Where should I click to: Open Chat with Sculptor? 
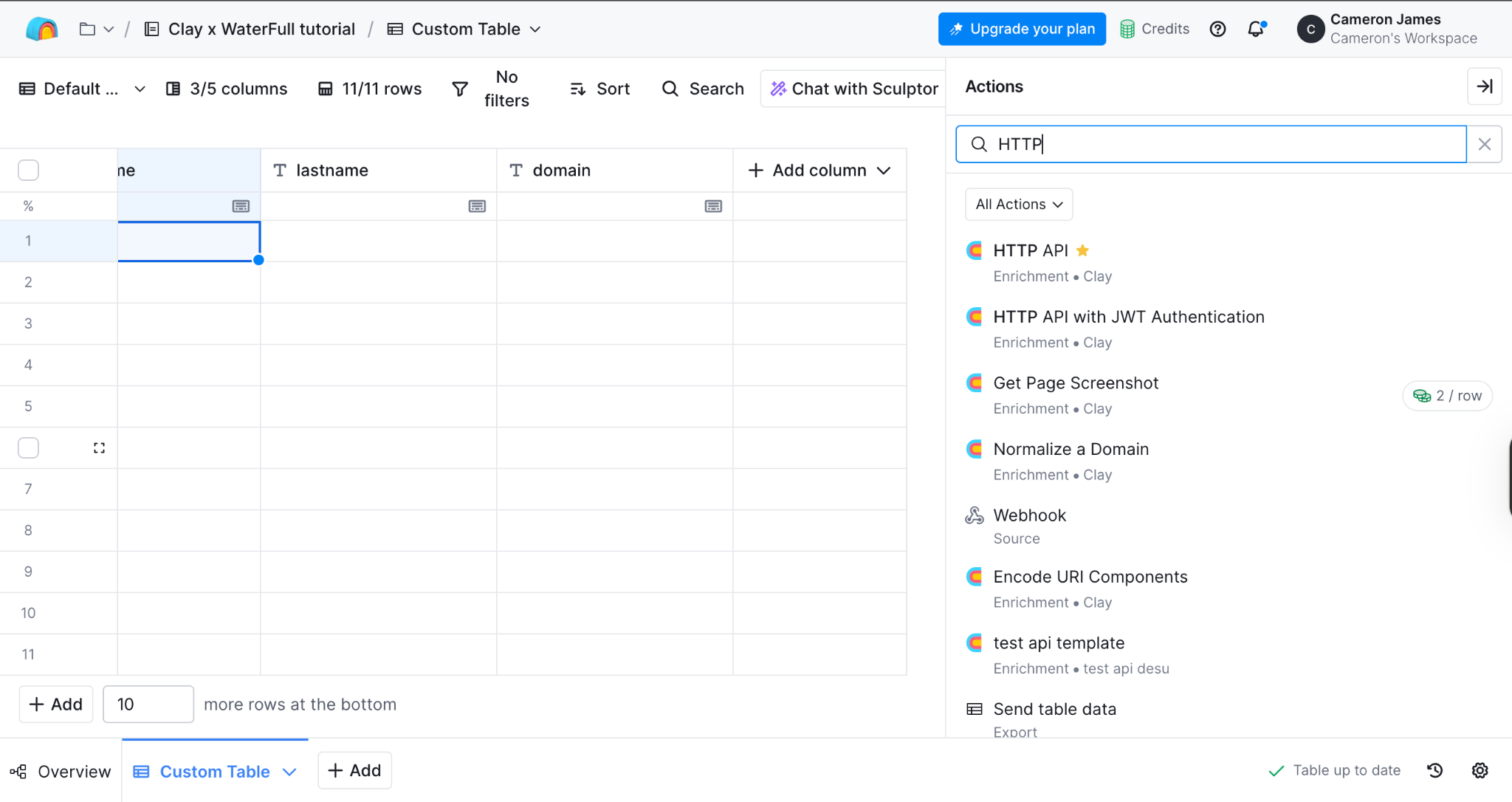pyautogui.click(x=853, y=89)
